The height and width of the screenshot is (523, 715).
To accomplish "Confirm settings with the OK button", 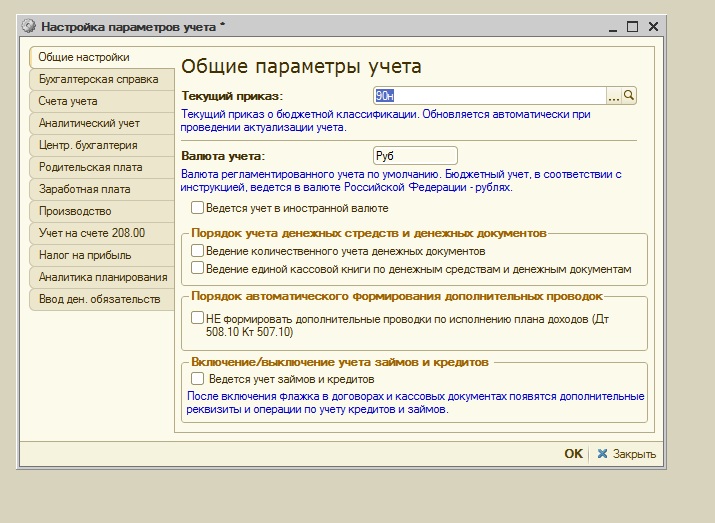I will (573, 453).
